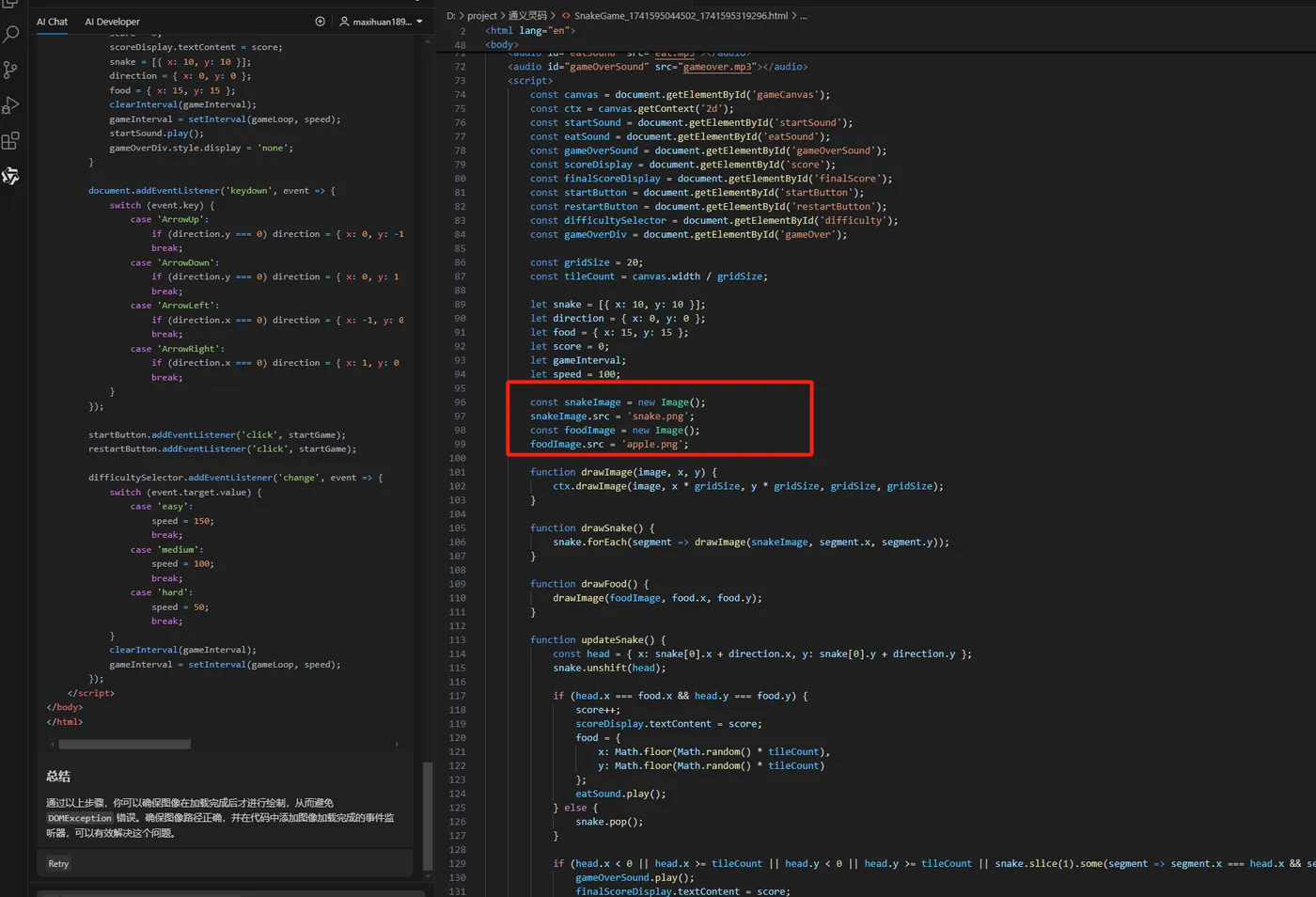Click the chat code scroll-right arrow

(397, 744)
